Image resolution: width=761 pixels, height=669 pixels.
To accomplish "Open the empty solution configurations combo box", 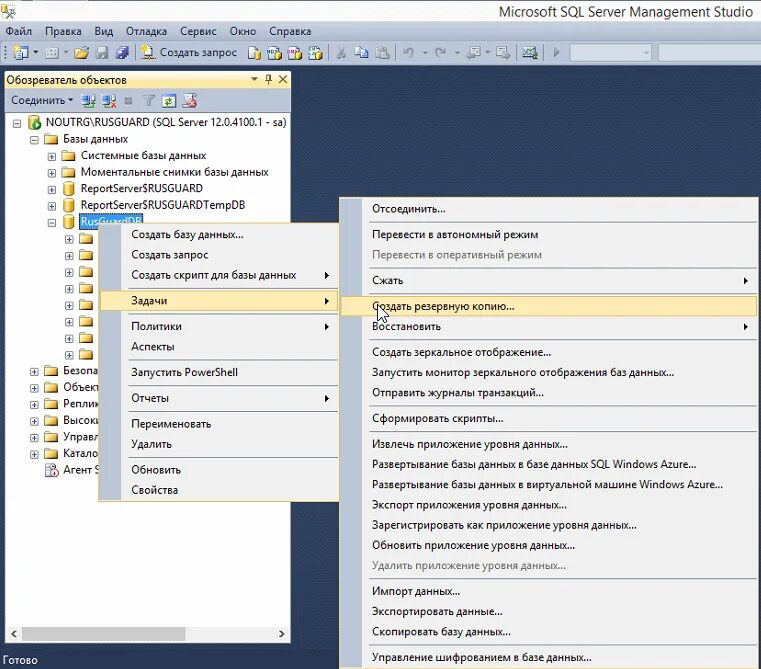I will point(611,52).
